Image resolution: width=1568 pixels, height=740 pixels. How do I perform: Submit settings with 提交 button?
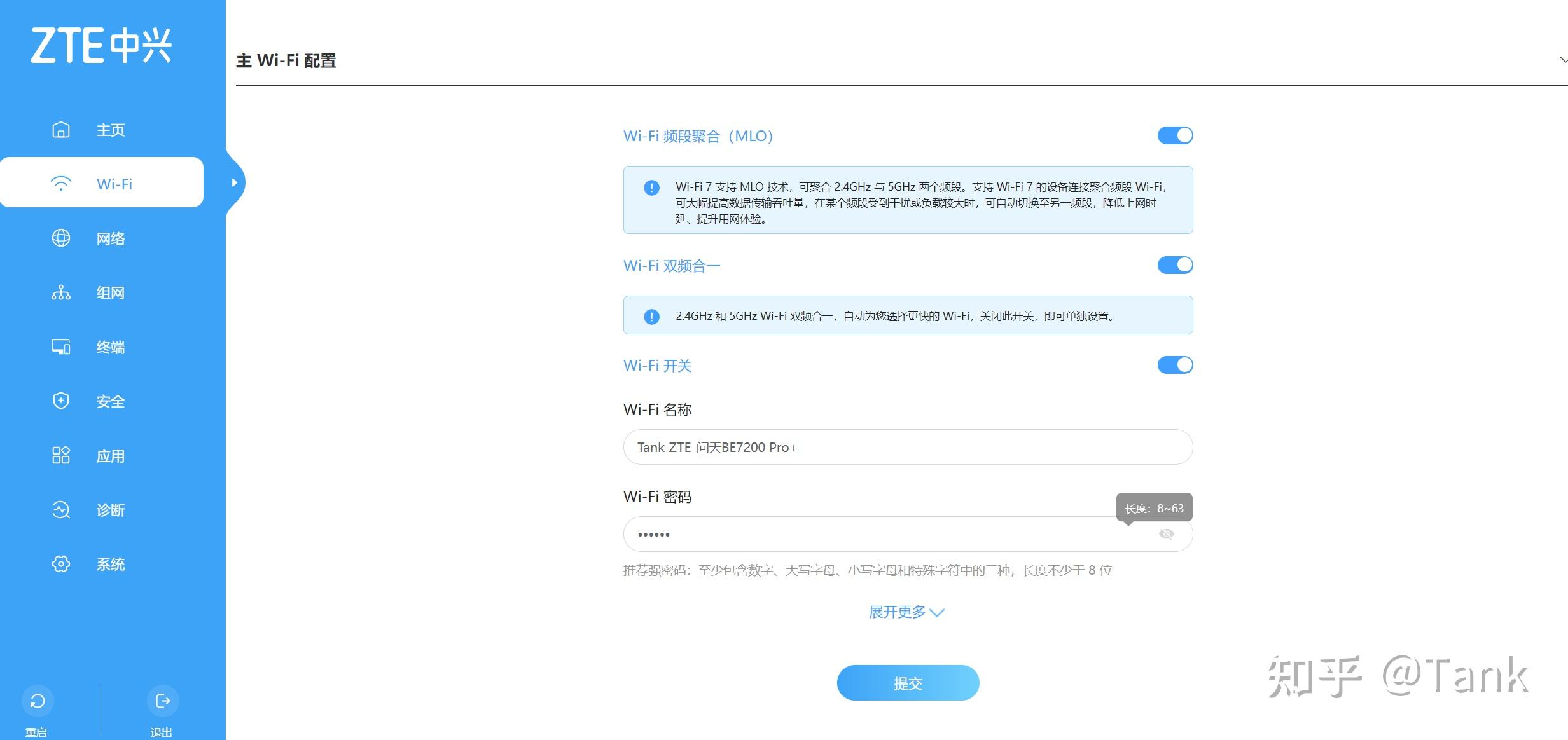907,683
